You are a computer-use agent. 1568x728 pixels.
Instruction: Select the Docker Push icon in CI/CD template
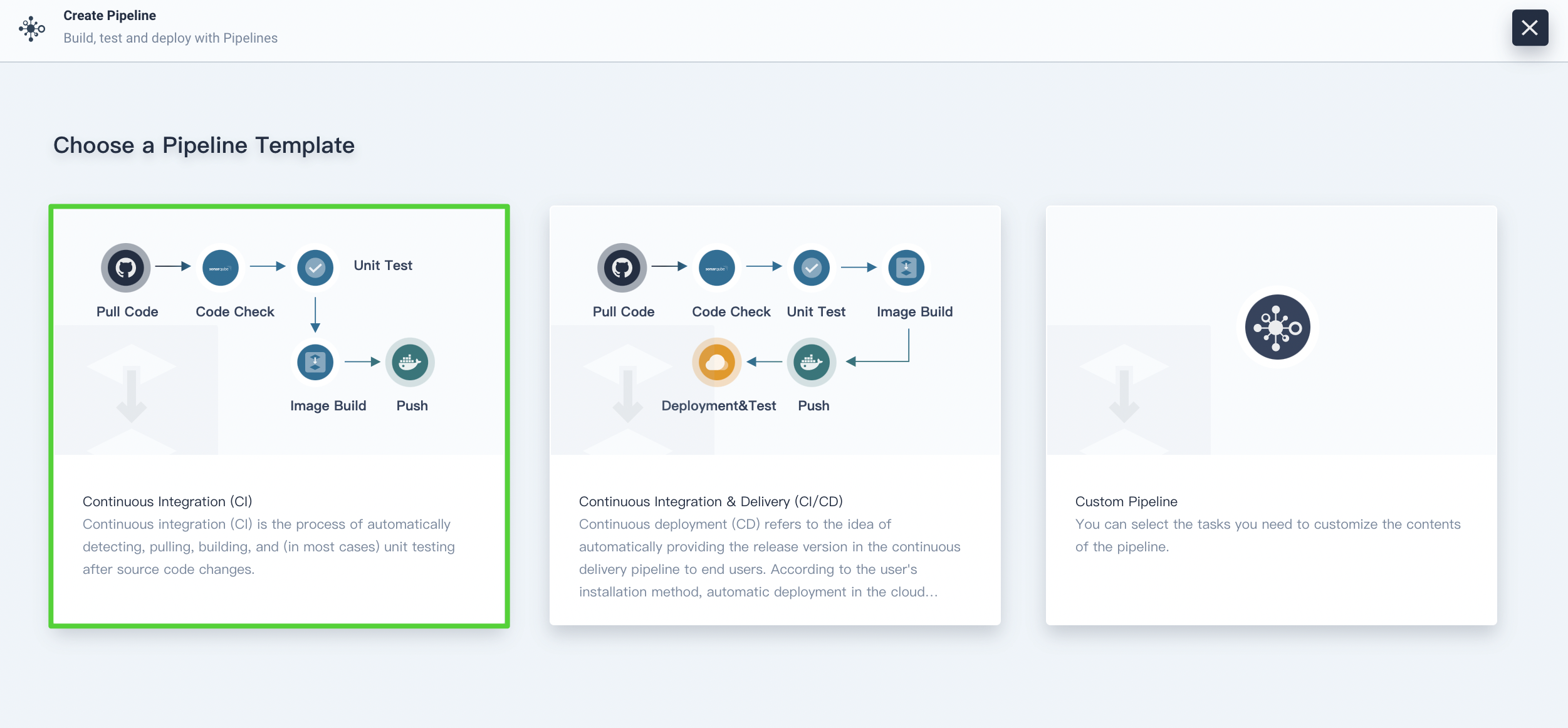[x=812, y=361]
